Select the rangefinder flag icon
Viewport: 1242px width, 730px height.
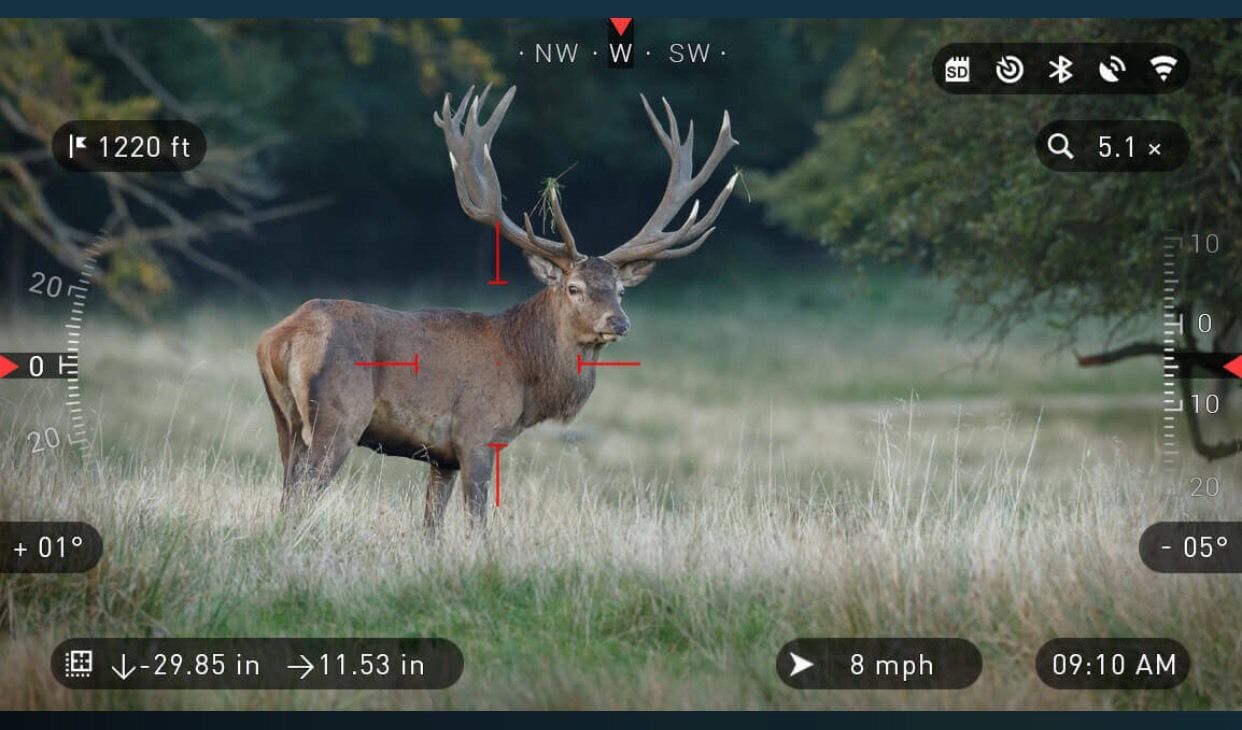78,147
